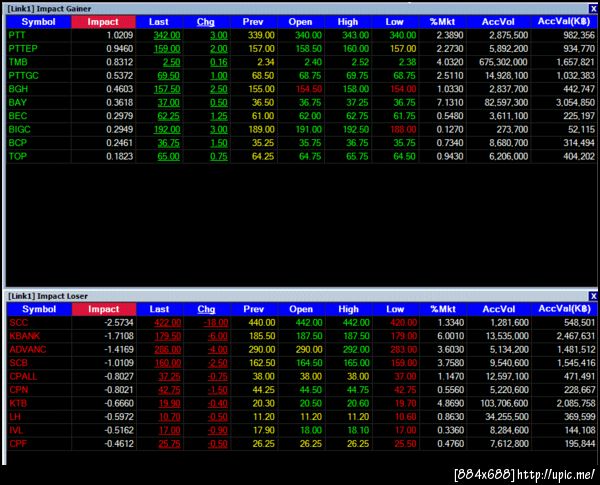The height and width of the screenshot is (485, 600).
Task: Click High column header in Impact Loser
Action: point(348,309)
